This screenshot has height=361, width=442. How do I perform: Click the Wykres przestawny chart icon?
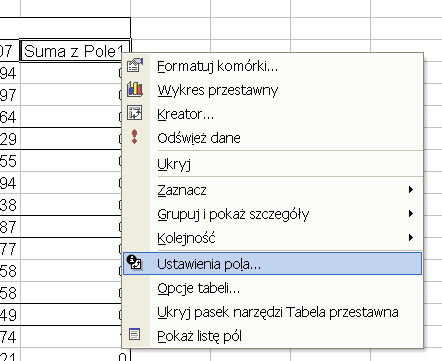pos(135,89)
